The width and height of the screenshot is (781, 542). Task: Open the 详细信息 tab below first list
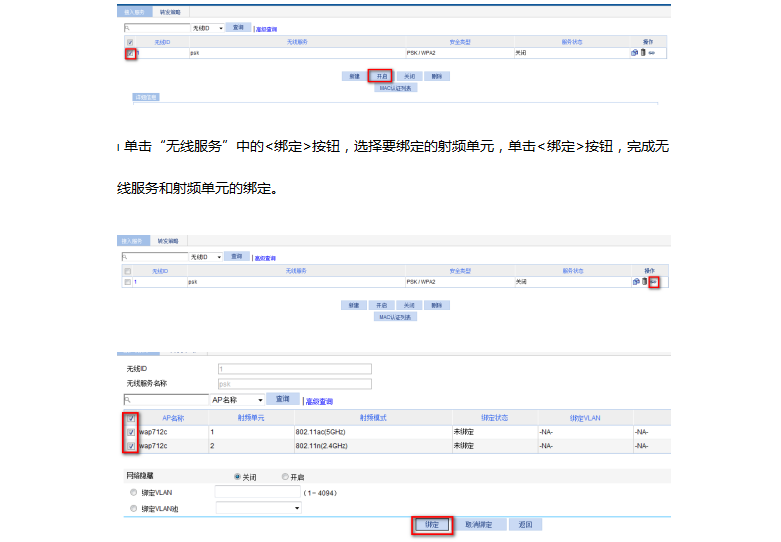click(x=146, y=97)
